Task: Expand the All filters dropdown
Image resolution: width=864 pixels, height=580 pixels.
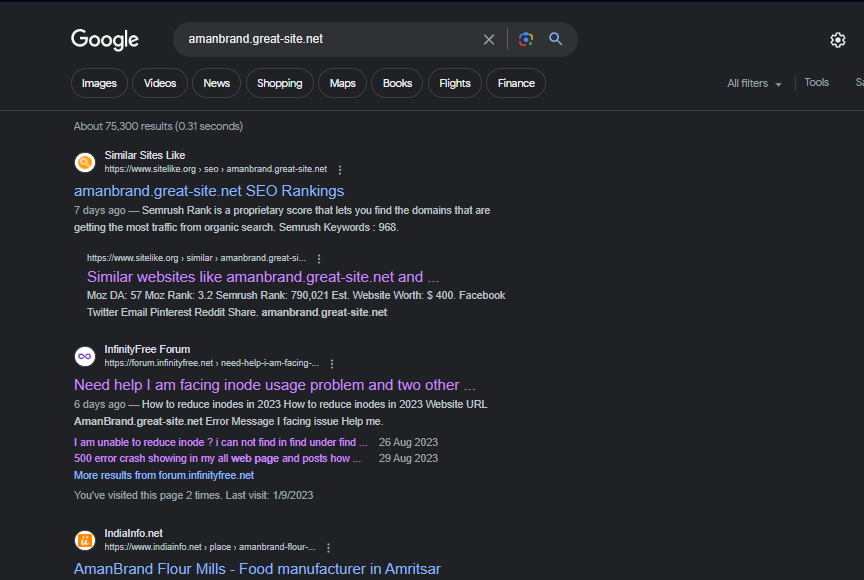Action: [754, 84]
